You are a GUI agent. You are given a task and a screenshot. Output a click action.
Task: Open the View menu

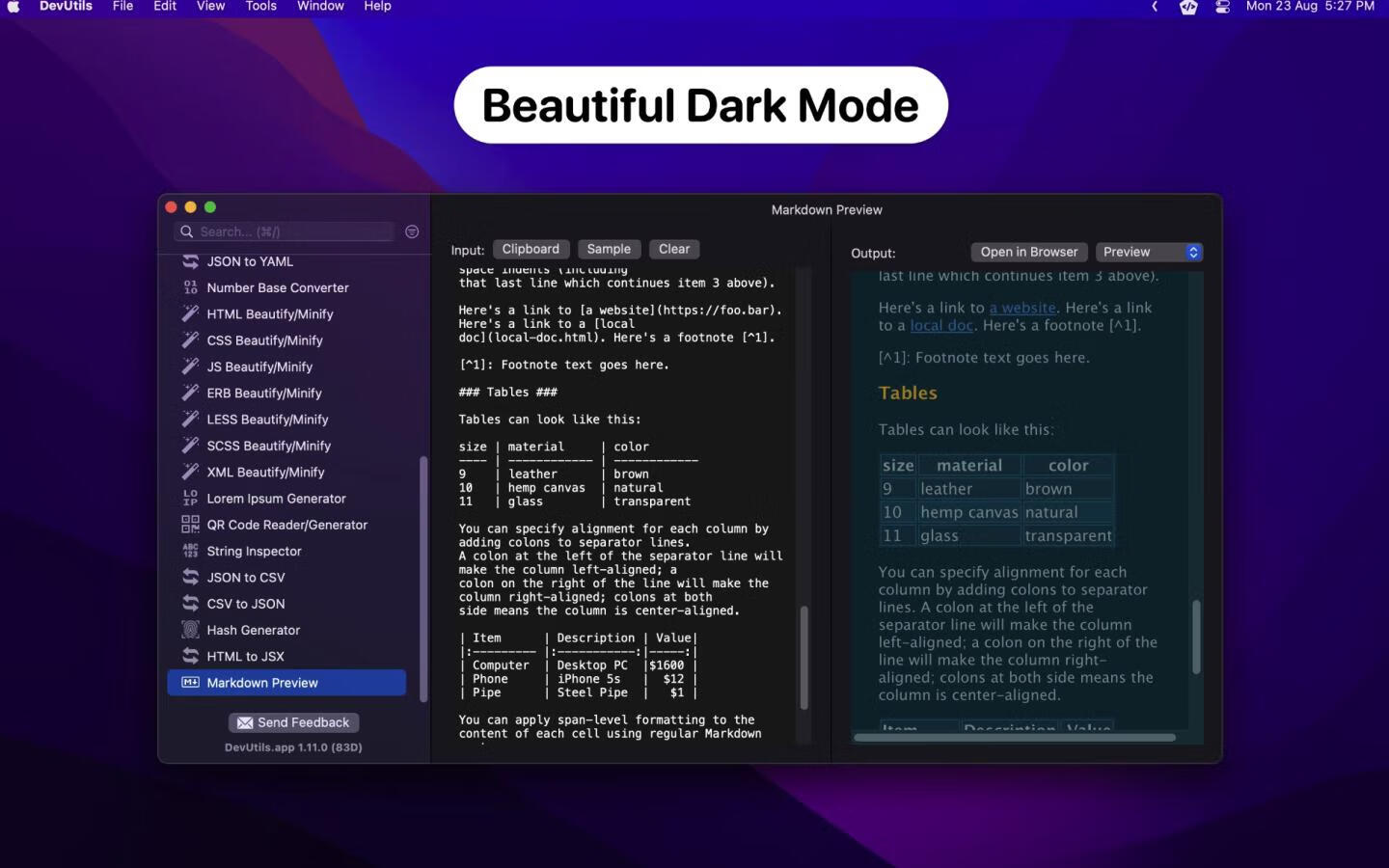pos(210,6)
